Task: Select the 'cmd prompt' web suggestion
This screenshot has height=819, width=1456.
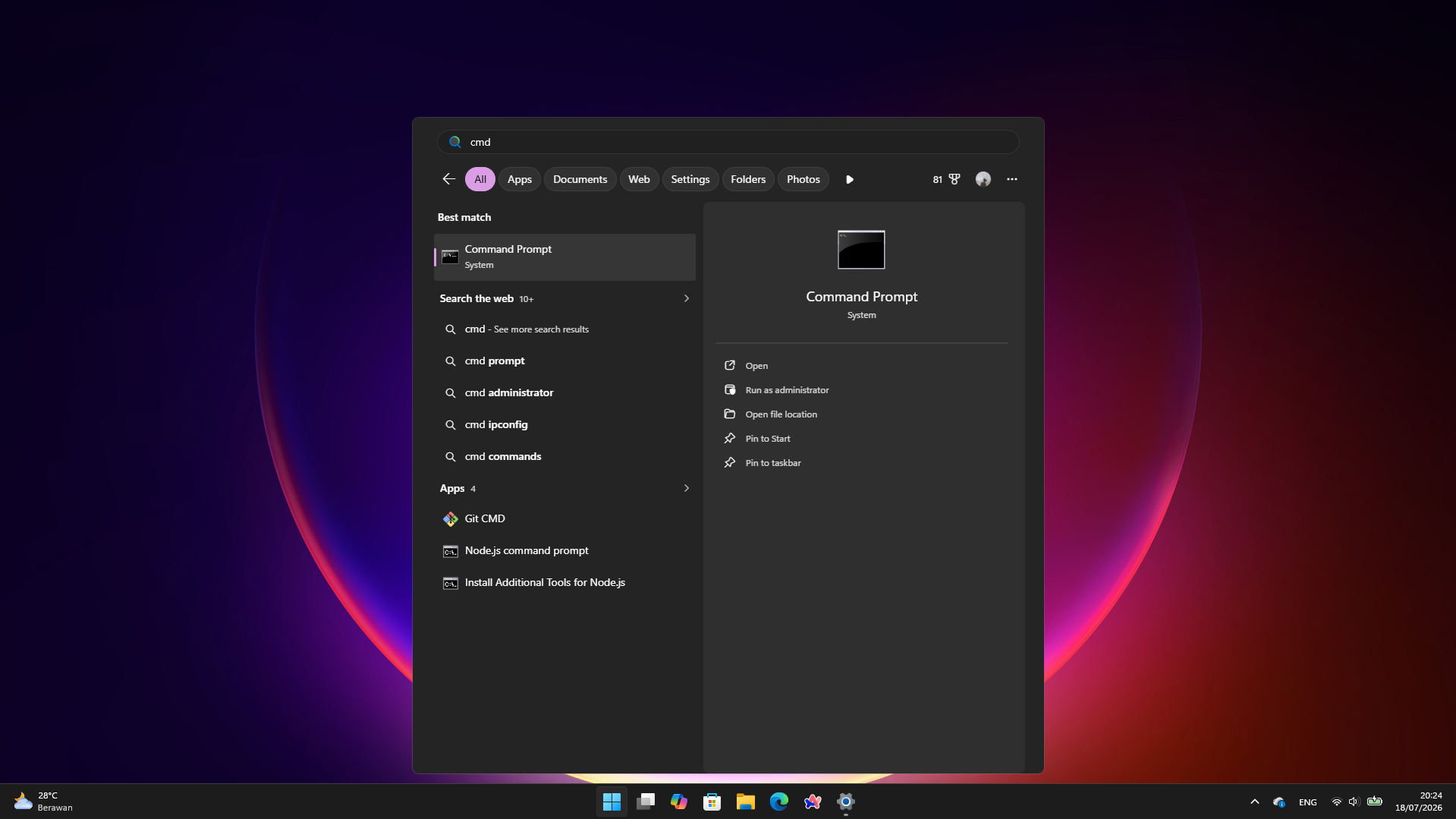Action: [564, 361]
